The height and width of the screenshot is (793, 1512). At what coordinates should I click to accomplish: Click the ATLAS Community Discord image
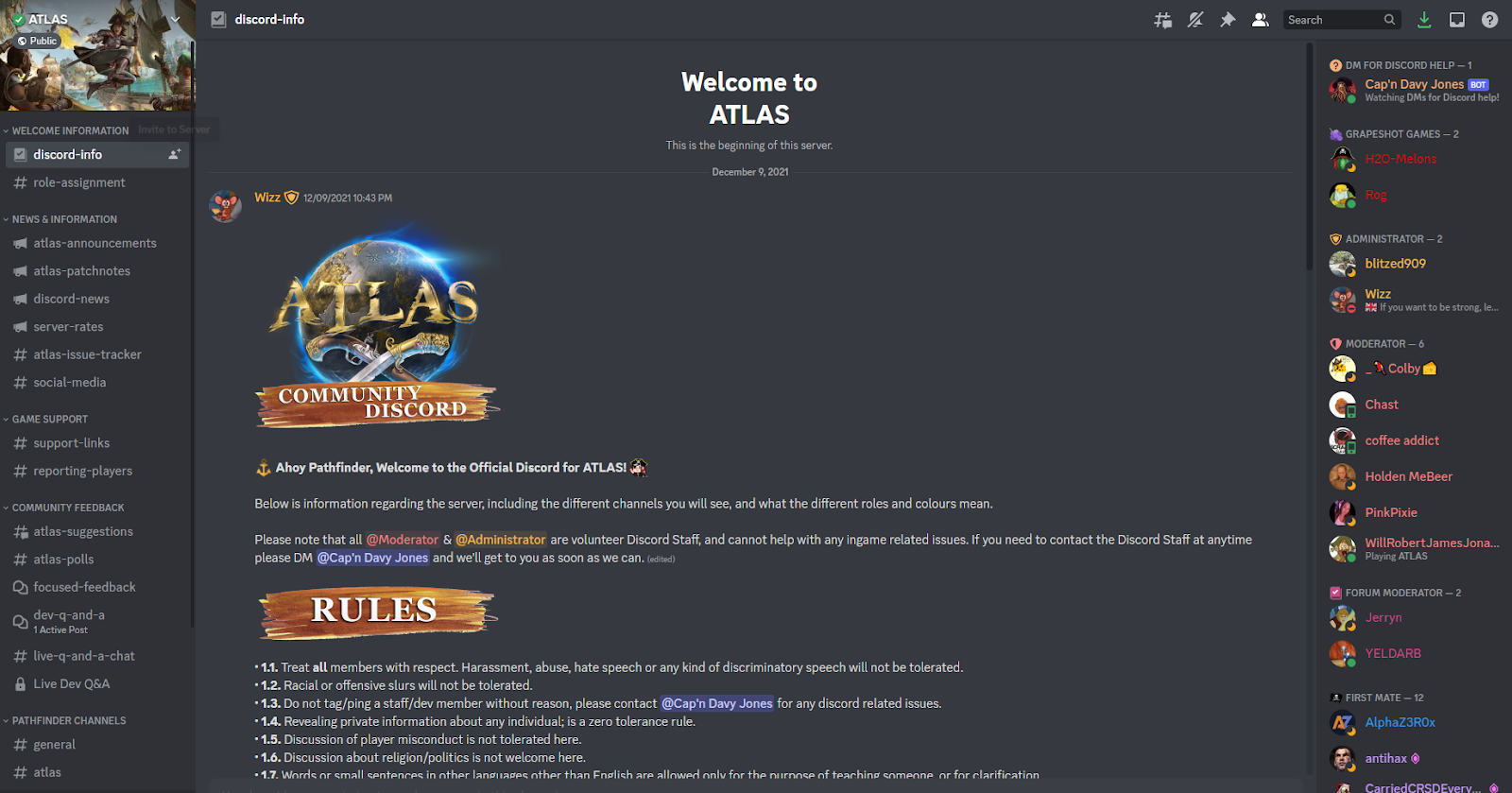click(376, 325)
